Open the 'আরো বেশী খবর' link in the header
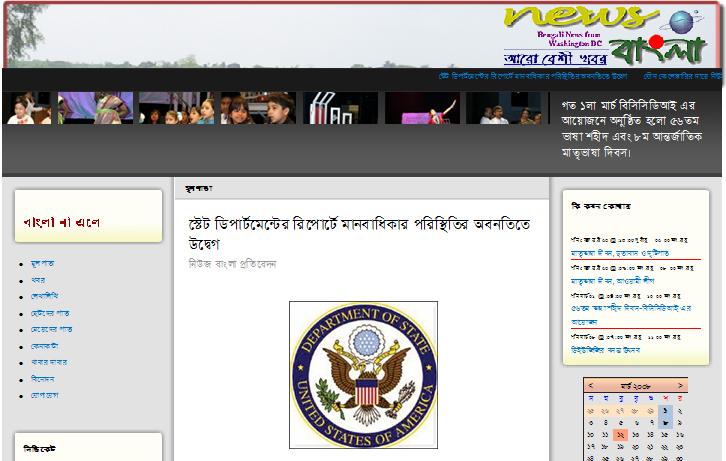Screen dimensions: 726x461 coord(555,59)
